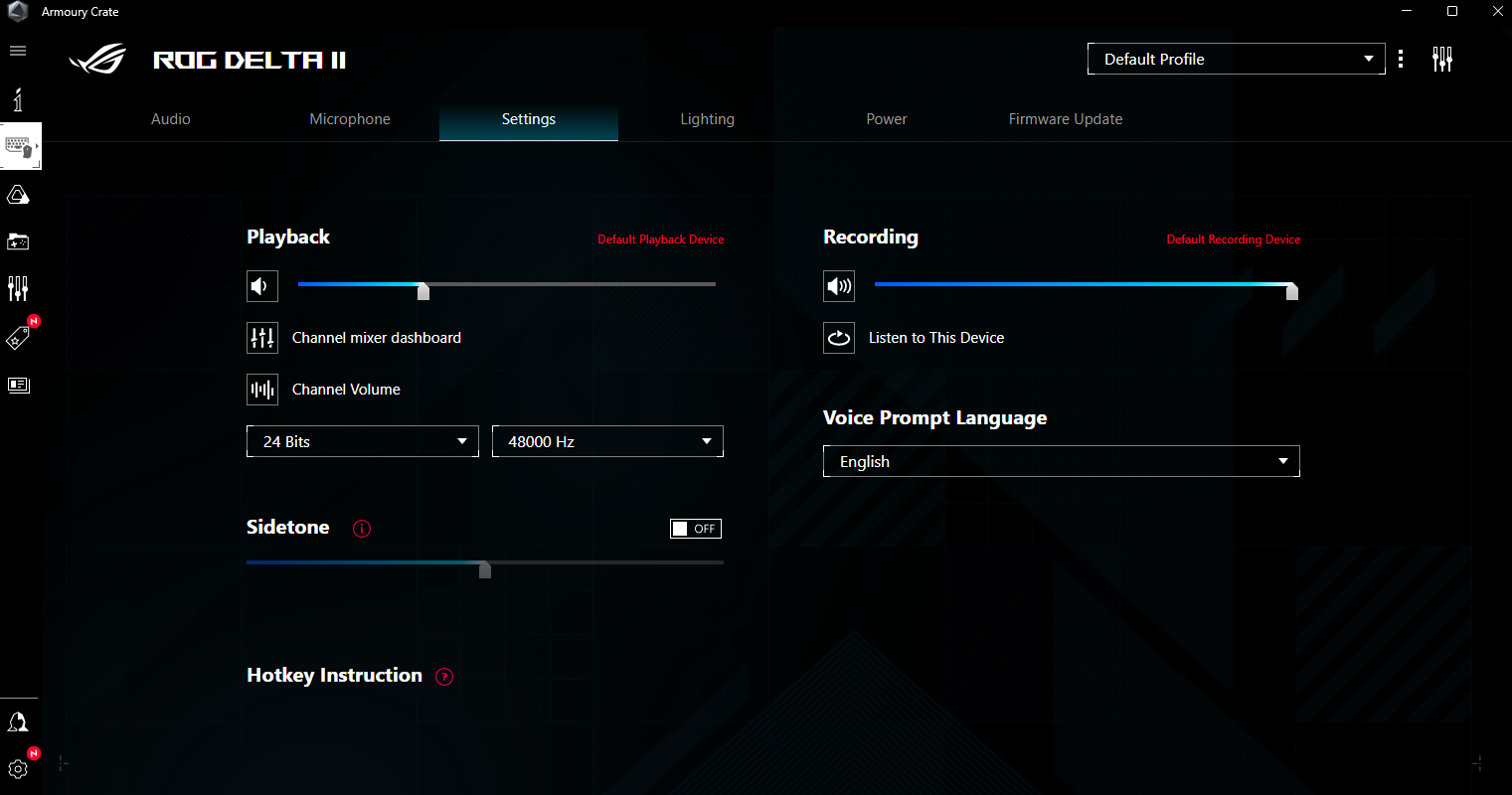Open the Sidetone info icon
Viewport: 1512px width, 795px height.
[362, 529]
